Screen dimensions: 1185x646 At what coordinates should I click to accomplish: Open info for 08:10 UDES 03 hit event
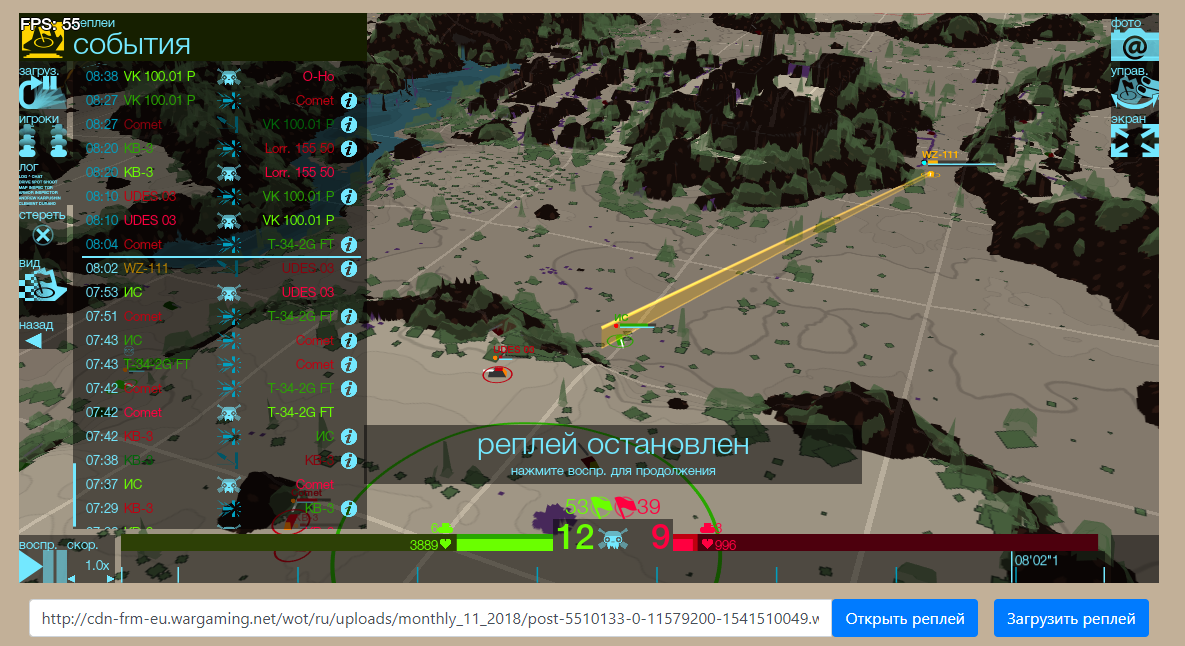(348, 196)
